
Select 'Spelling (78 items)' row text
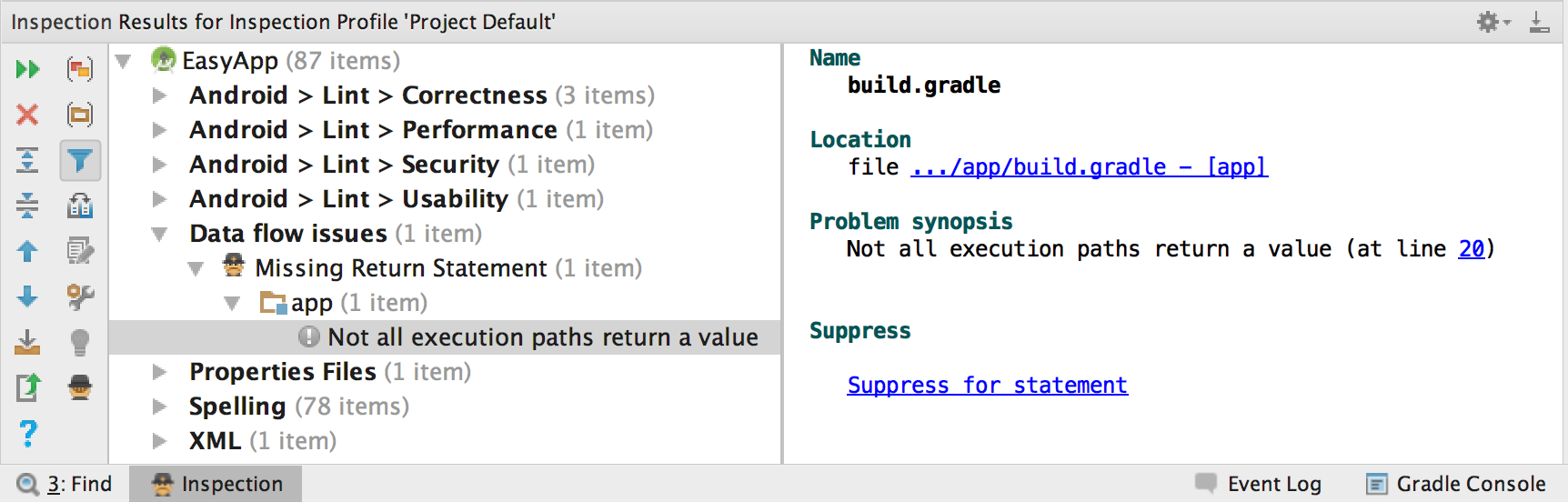(299, 407)
